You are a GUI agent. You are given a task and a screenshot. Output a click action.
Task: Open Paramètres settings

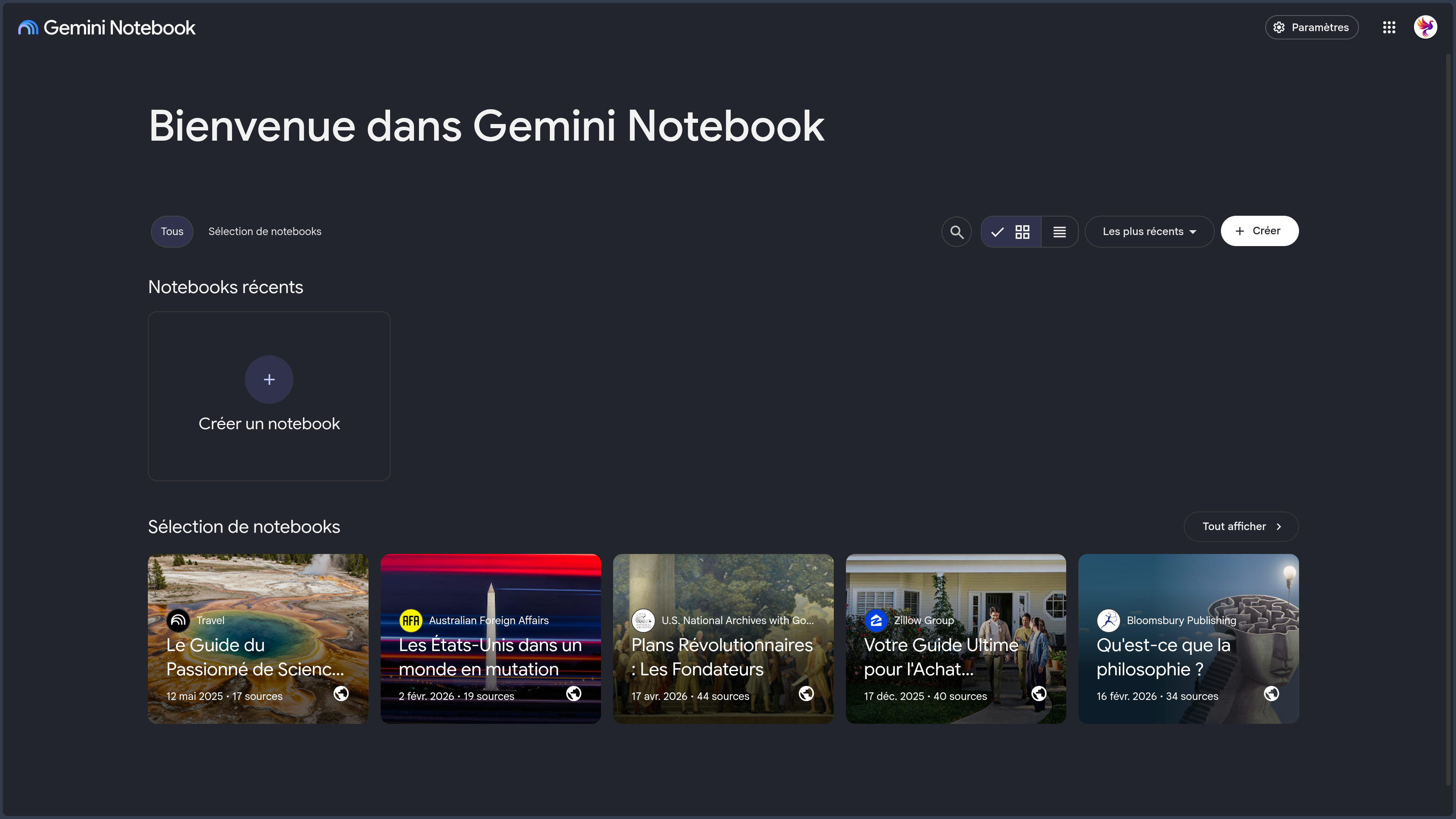(1311, 27)
